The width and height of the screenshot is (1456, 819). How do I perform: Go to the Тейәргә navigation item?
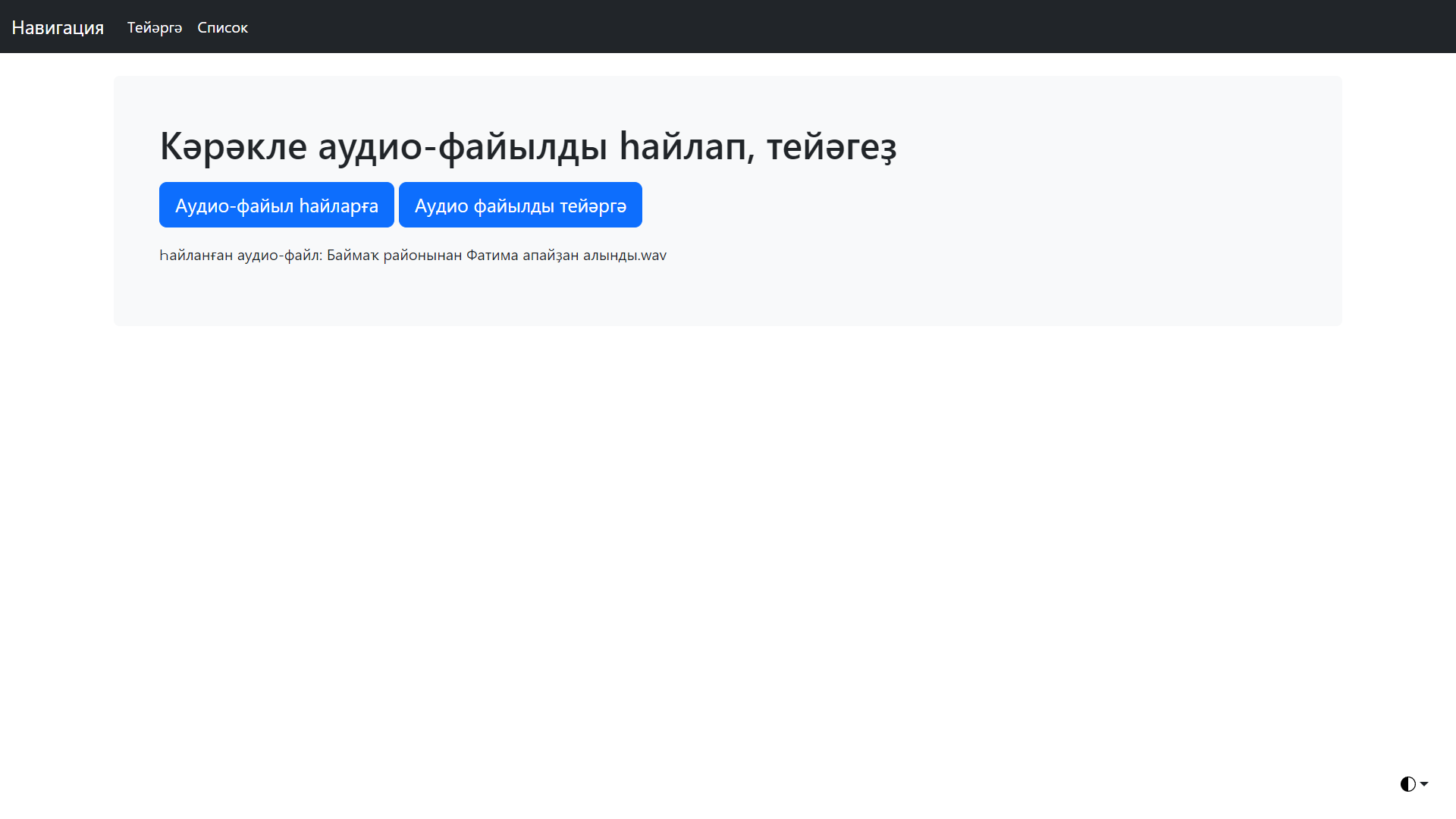pyautogui.click(x=155, y=27)
